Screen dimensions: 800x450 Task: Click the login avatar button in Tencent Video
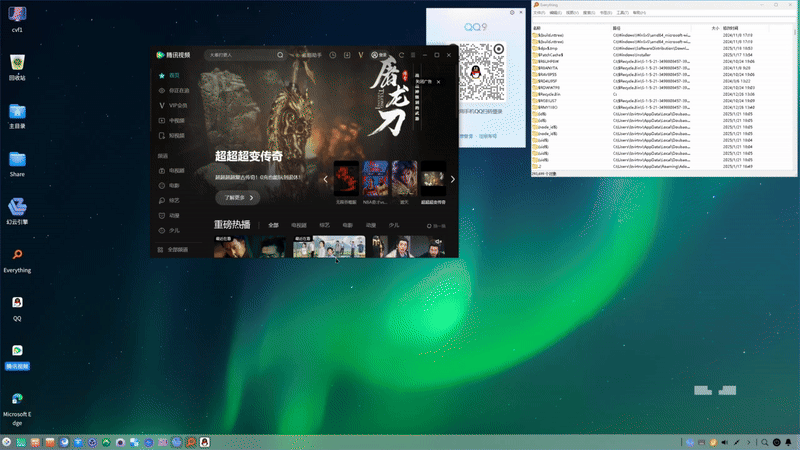coord(379,55)
